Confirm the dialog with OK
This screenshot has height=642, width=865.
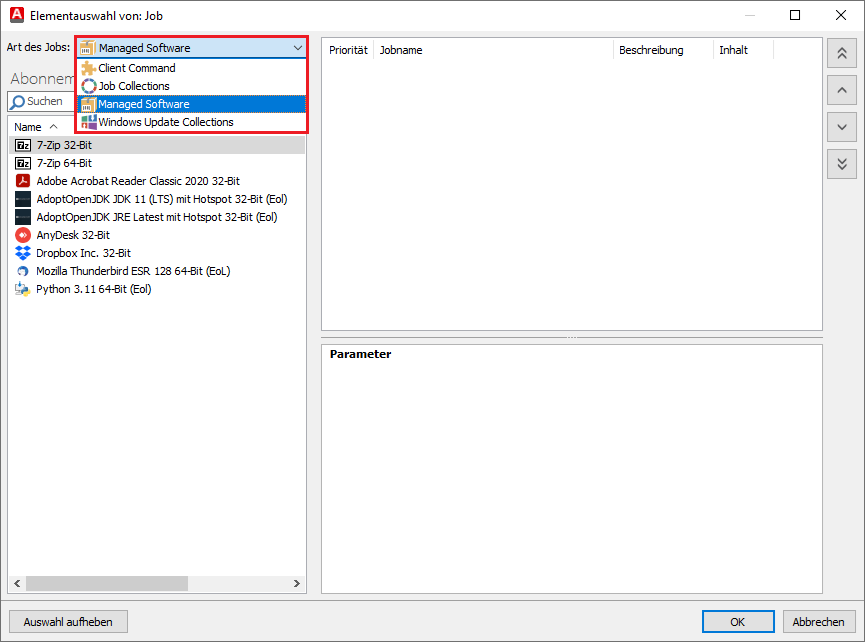point(737,621)
